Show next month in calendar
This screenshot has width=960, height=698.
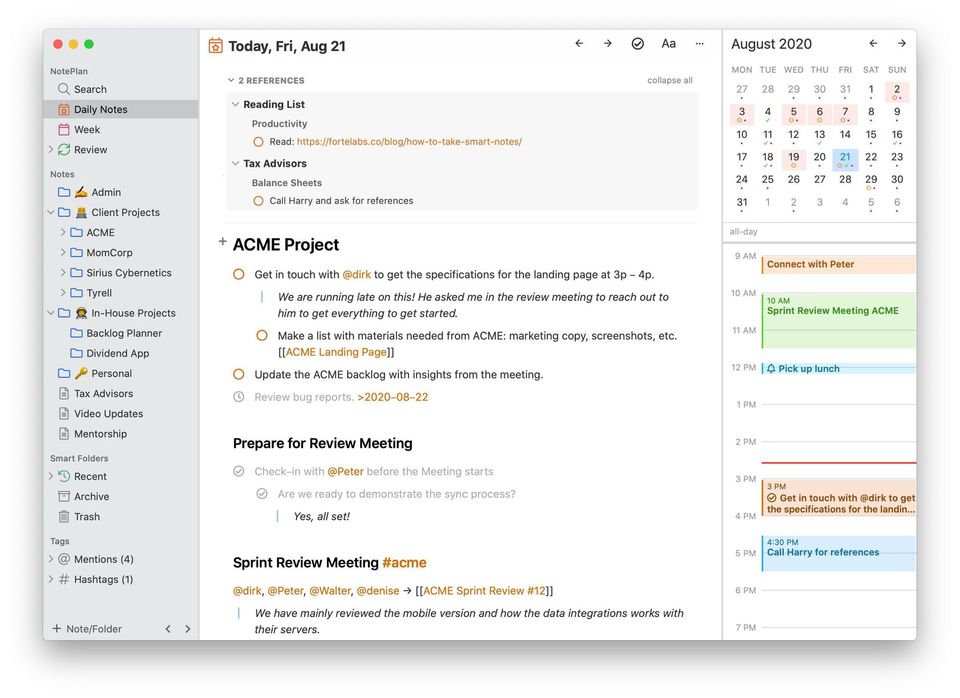(x=902, y=43)
